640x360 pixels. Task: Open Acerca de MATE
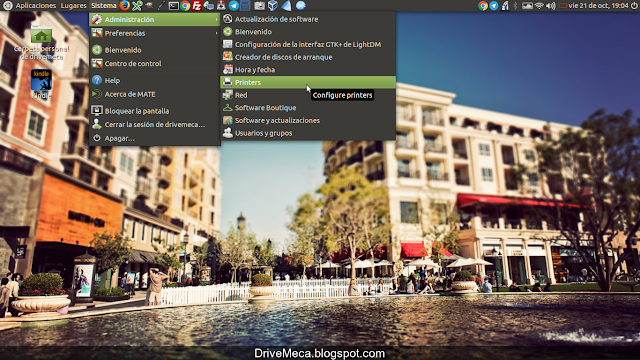pos(155,94)
